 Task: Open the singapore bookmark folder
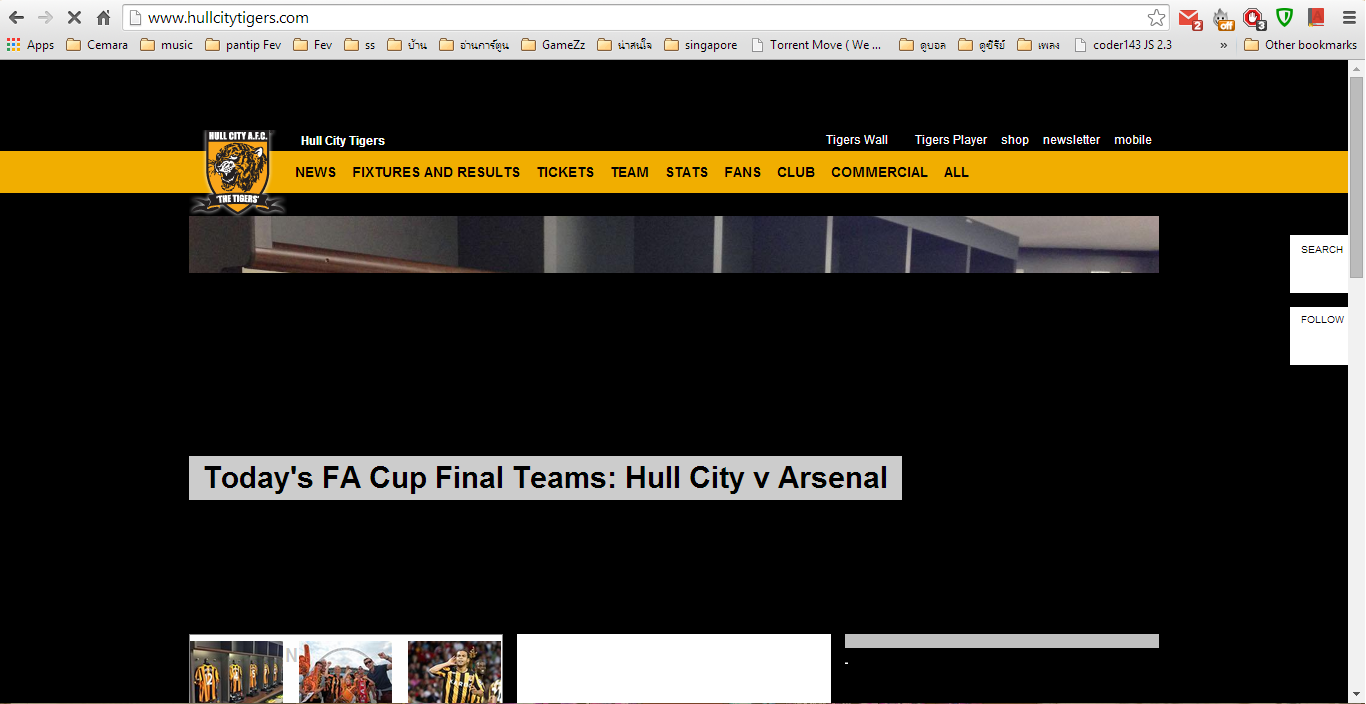700,45
